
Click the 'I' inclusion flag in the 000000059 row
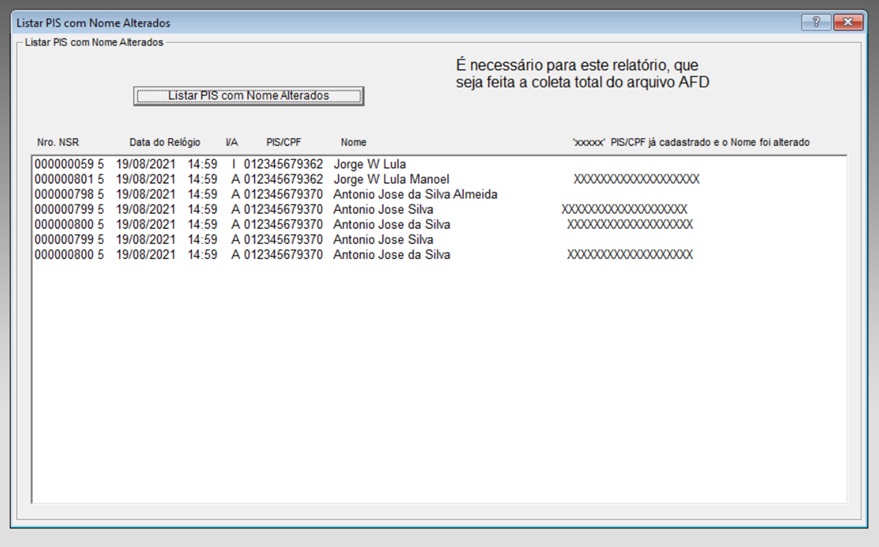(x=234, y=164)
